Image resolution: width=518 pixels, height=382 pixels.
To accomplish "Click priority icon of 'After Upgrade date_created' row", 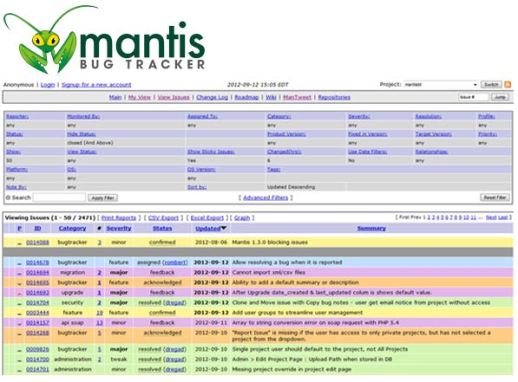I will pos(19,293).
